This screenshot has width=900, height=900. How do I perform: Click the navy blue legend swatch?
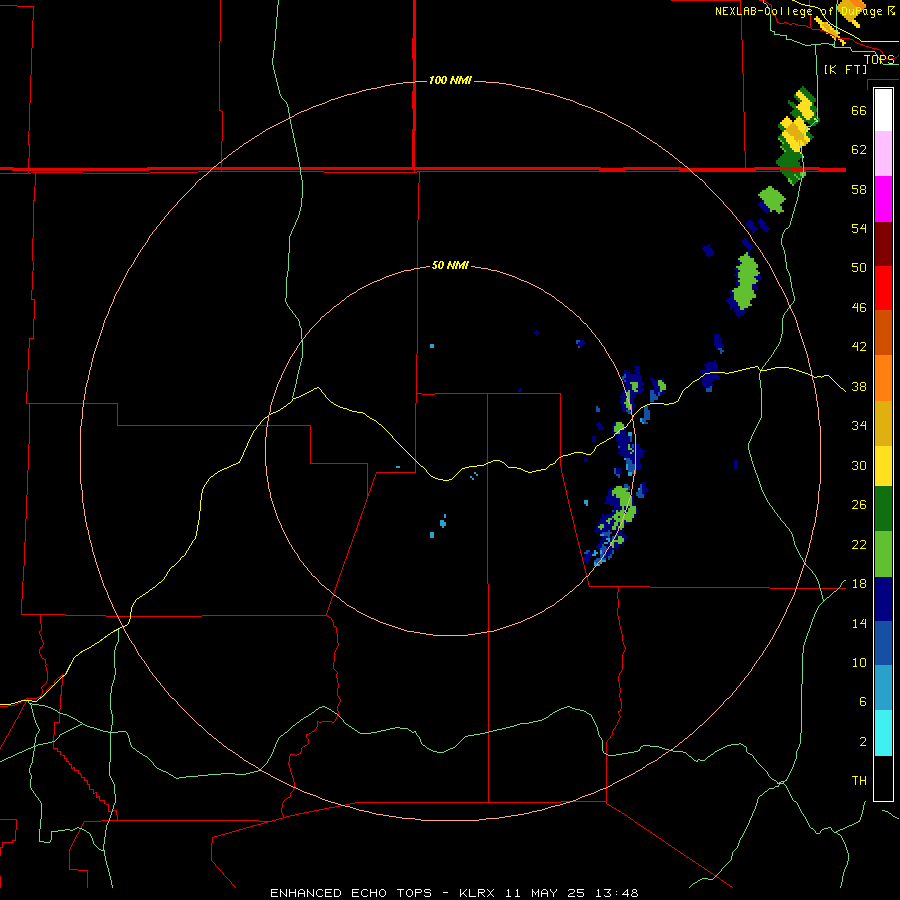pos(883,599)
